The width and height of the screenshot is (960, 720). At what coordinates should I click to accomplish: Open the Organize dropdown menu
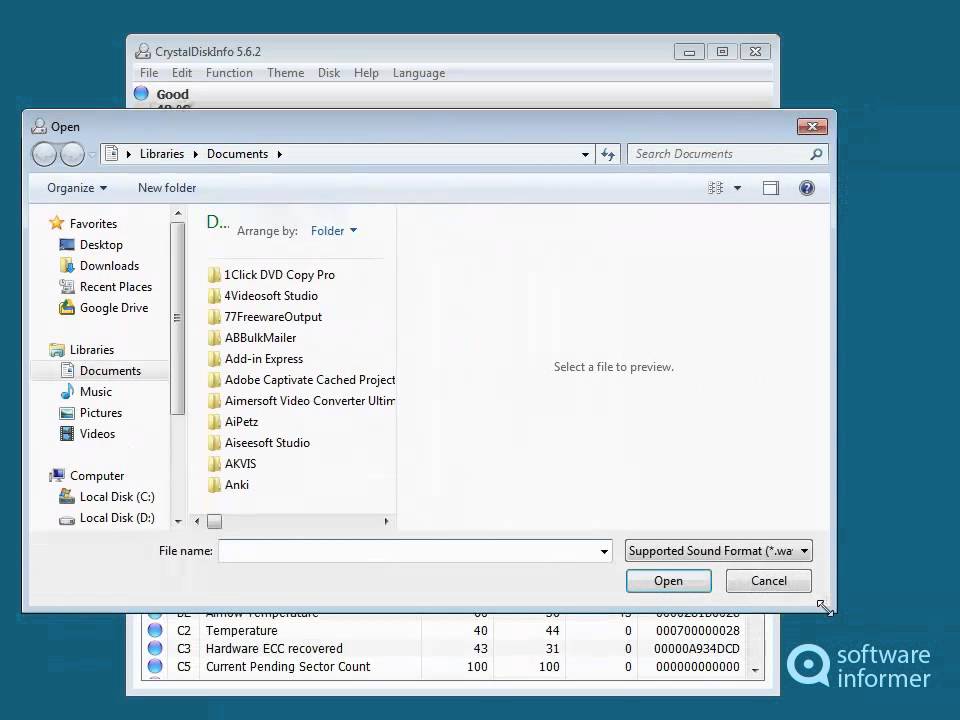pos(77,188)
